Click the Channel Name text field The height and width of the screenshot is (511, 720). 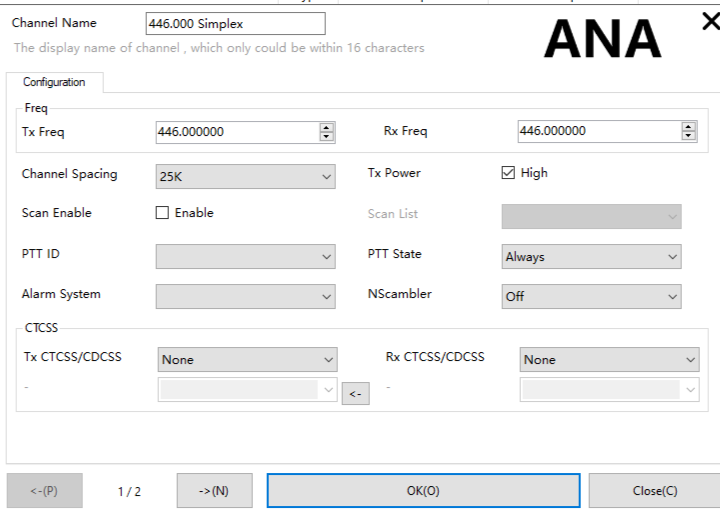point(234,24)
